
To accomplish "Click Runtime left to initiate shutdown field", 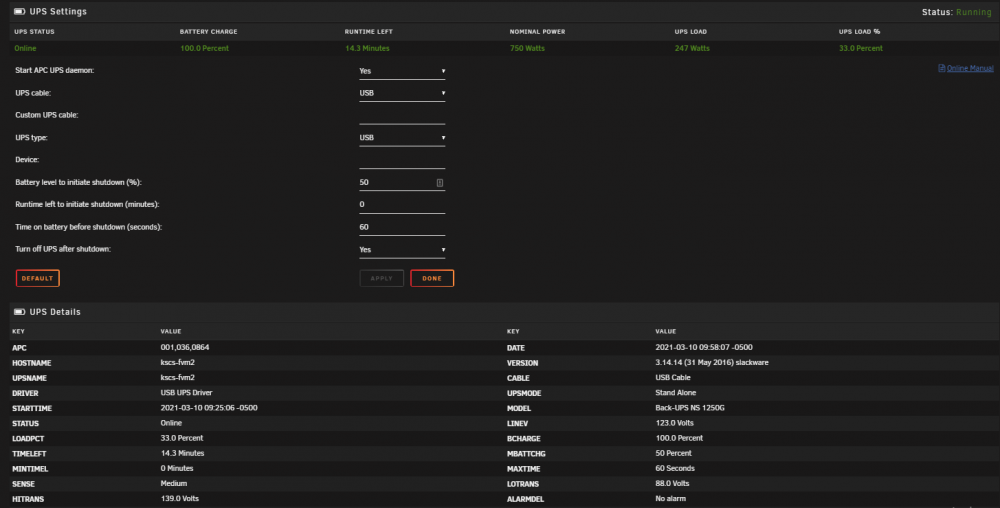I will (402, 205).
